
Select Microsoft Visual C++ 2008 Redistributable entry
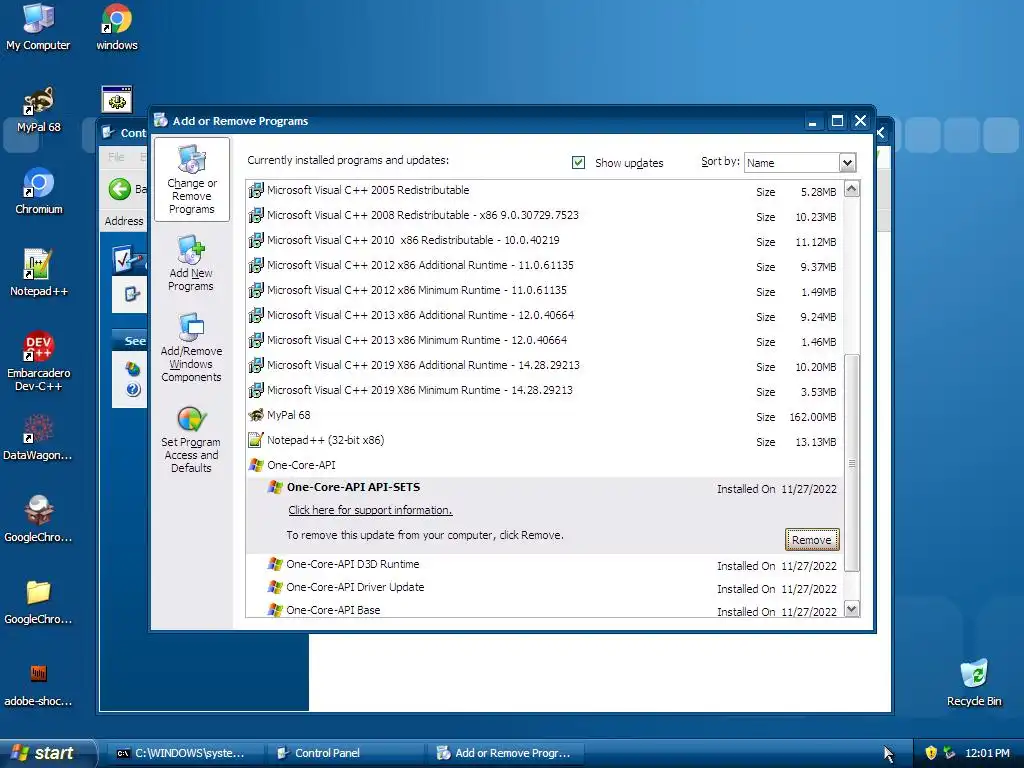543,216
